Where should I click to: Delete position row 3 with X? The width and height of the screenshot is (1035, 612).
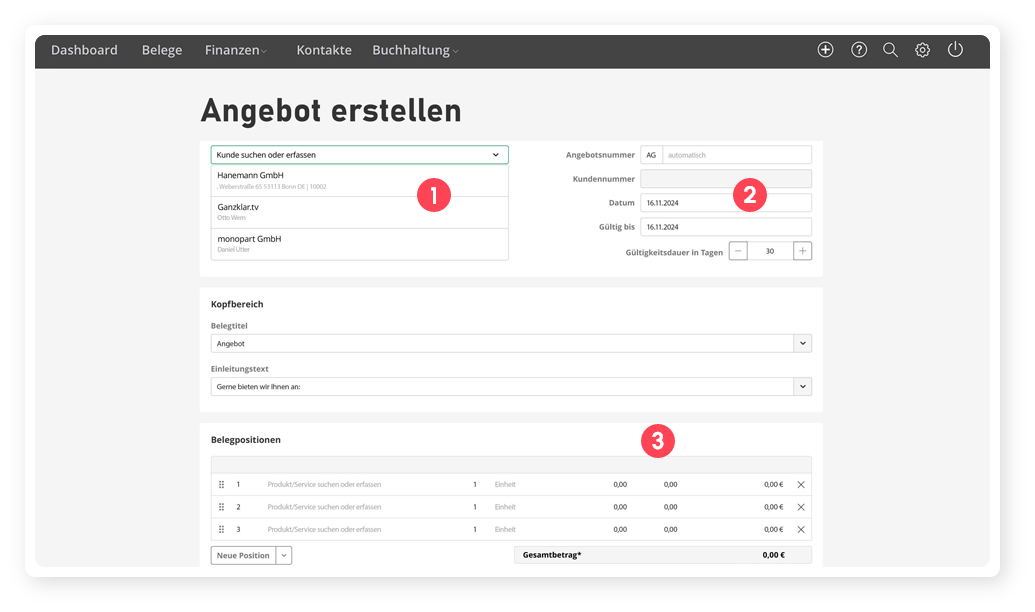801,529
